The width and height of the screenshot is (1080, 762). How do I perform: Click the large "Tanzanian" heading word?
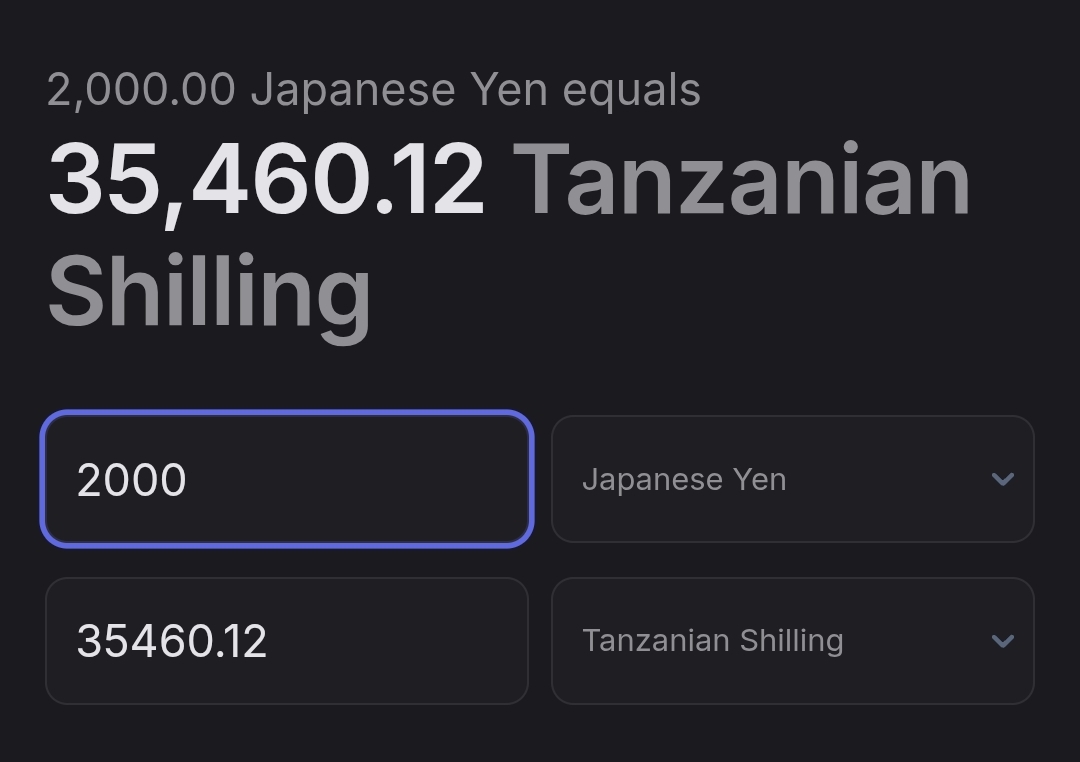tap(741, 181)
